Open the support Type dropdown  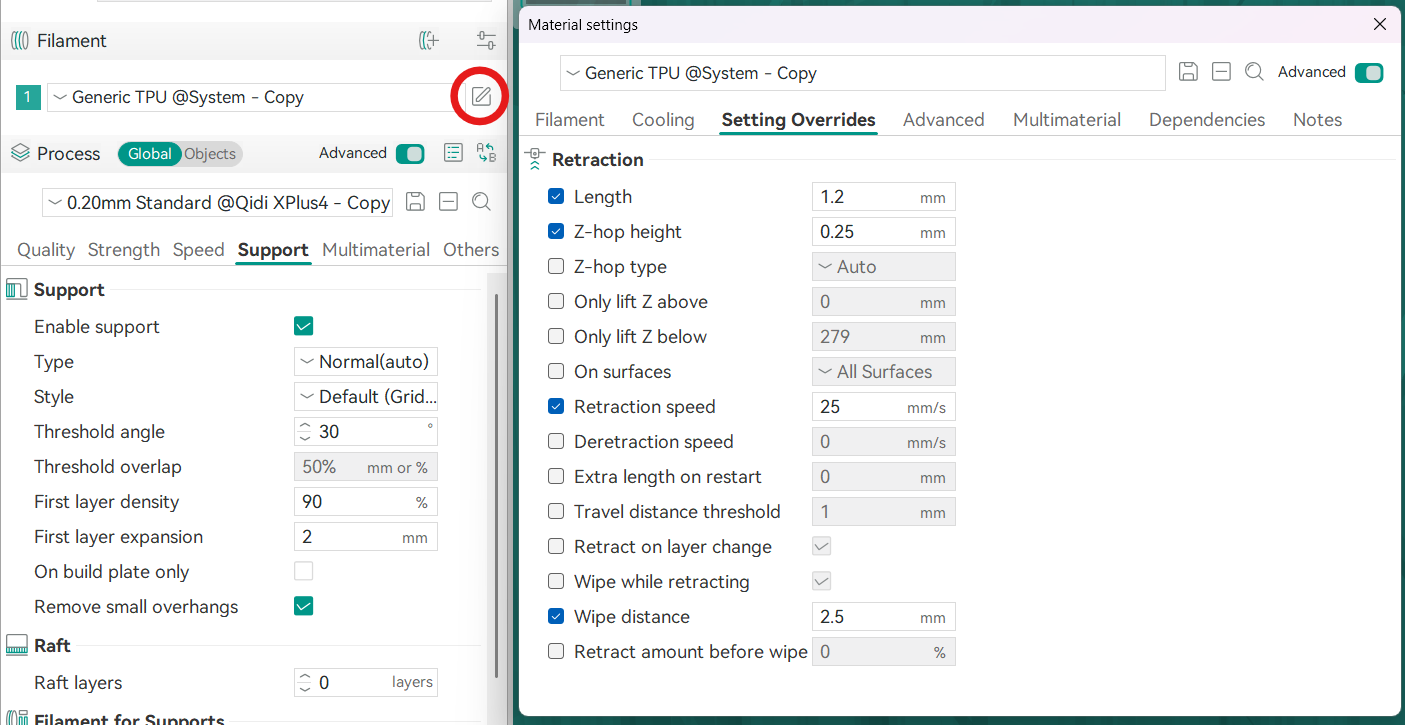[x=366, y=362]
